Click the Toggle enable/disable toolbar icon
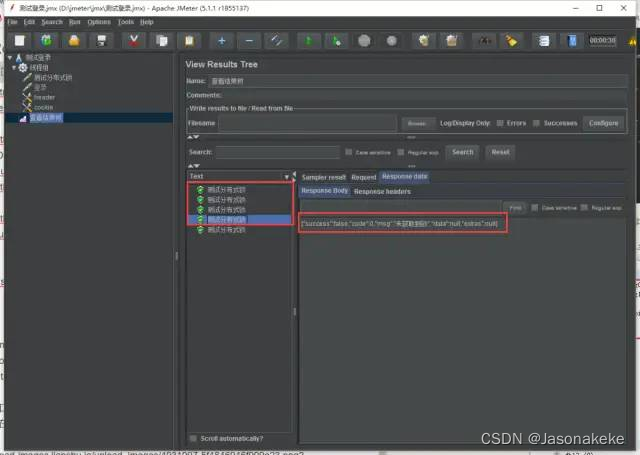640x455 pixels. pos(276,40)
